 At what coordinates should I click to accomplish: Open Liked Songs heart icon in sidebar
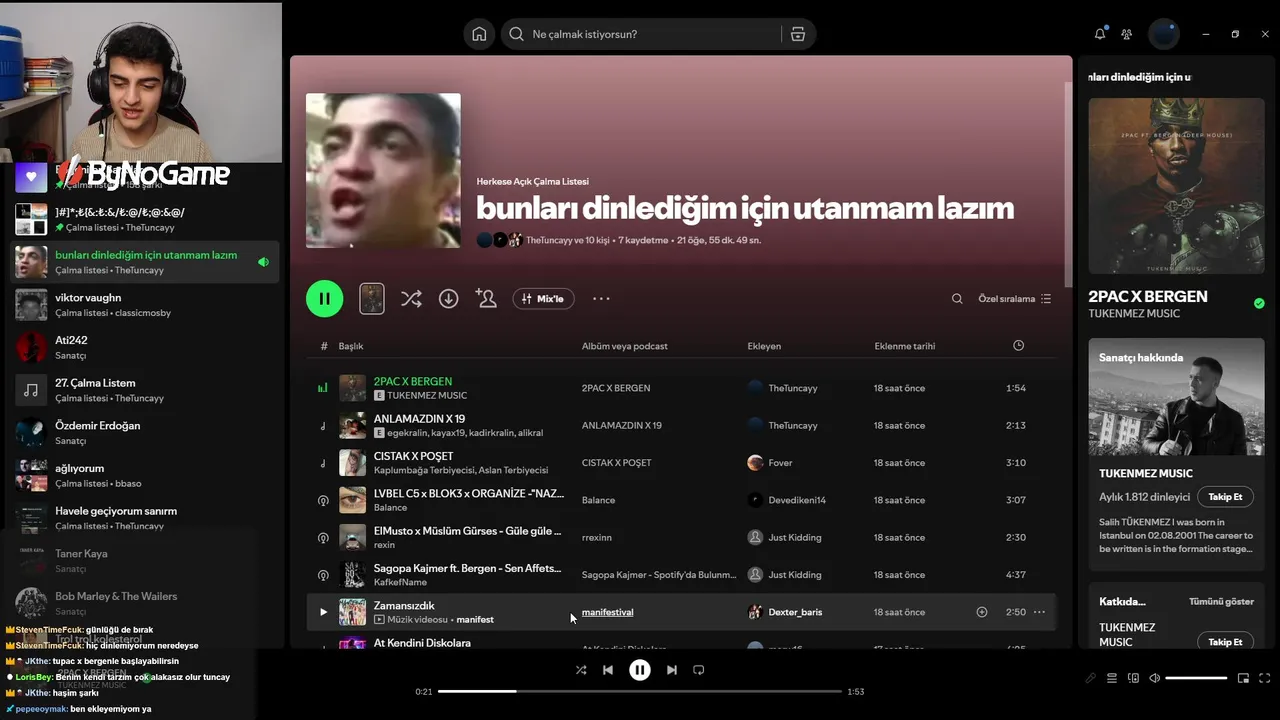pyautogui.click(x=31, y=177)
